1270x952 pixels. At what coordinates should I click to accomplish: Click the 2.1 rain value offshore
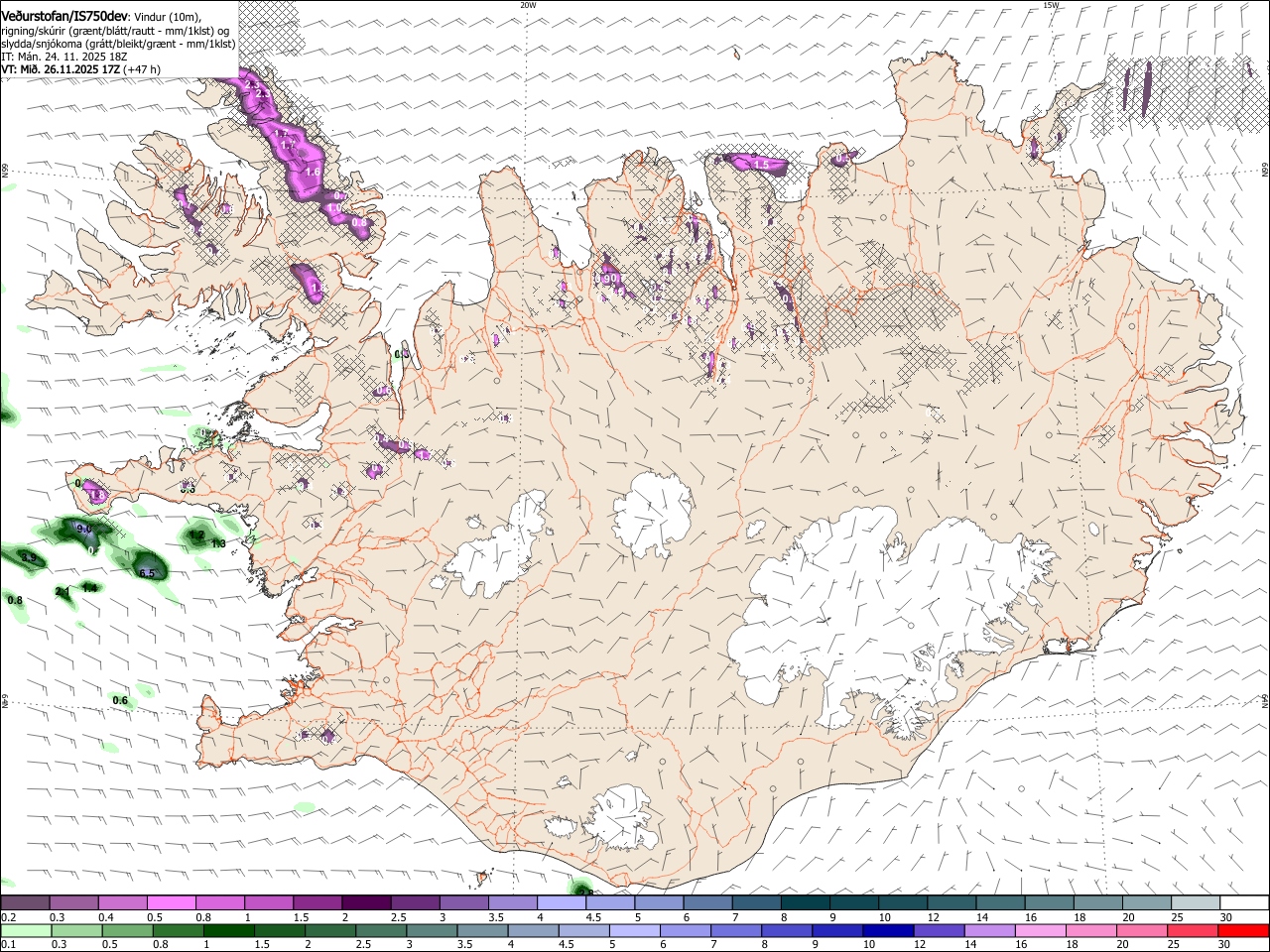point(63,592)
